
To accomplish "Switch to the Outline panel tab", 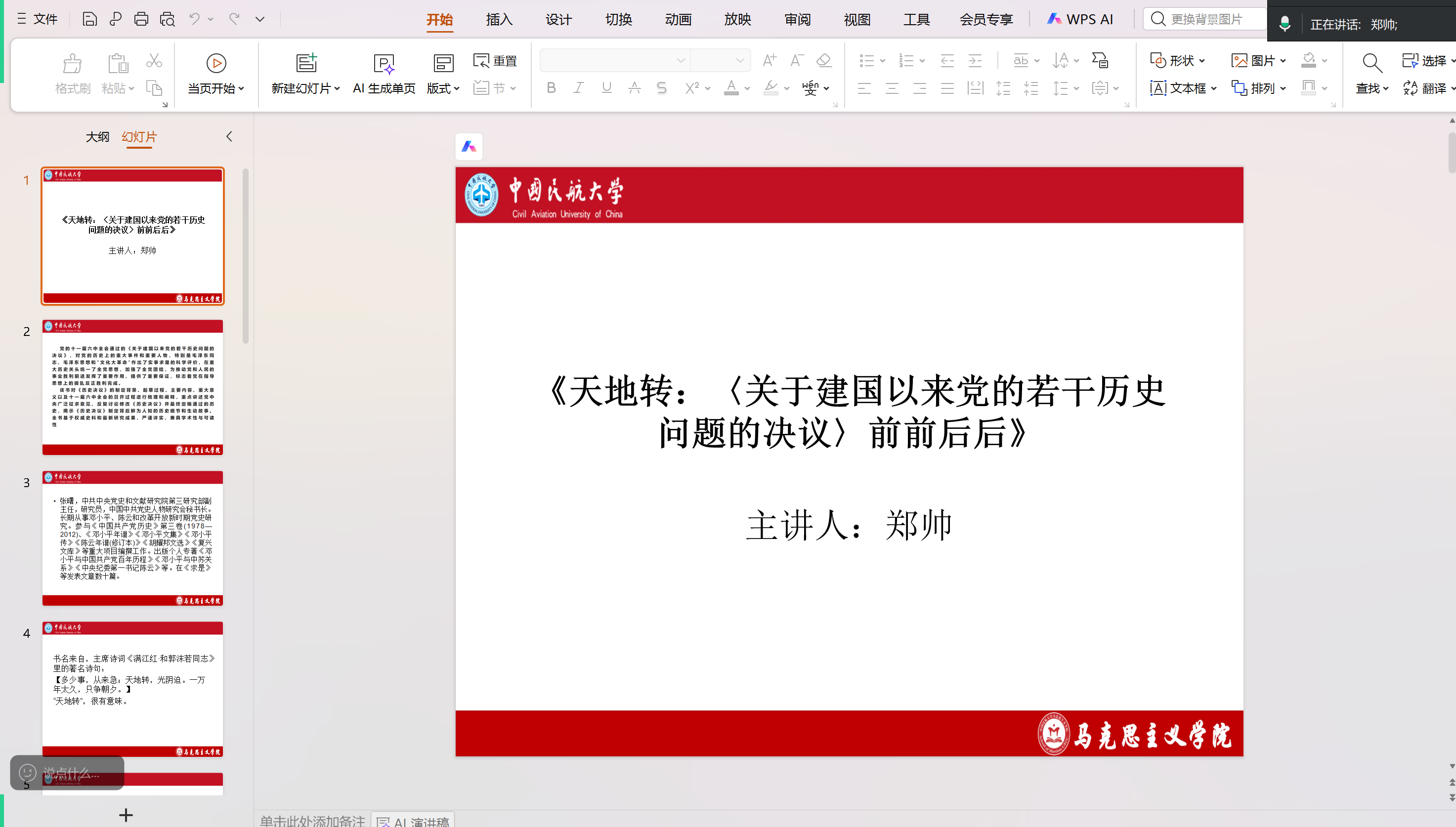I will coord(97,137).
